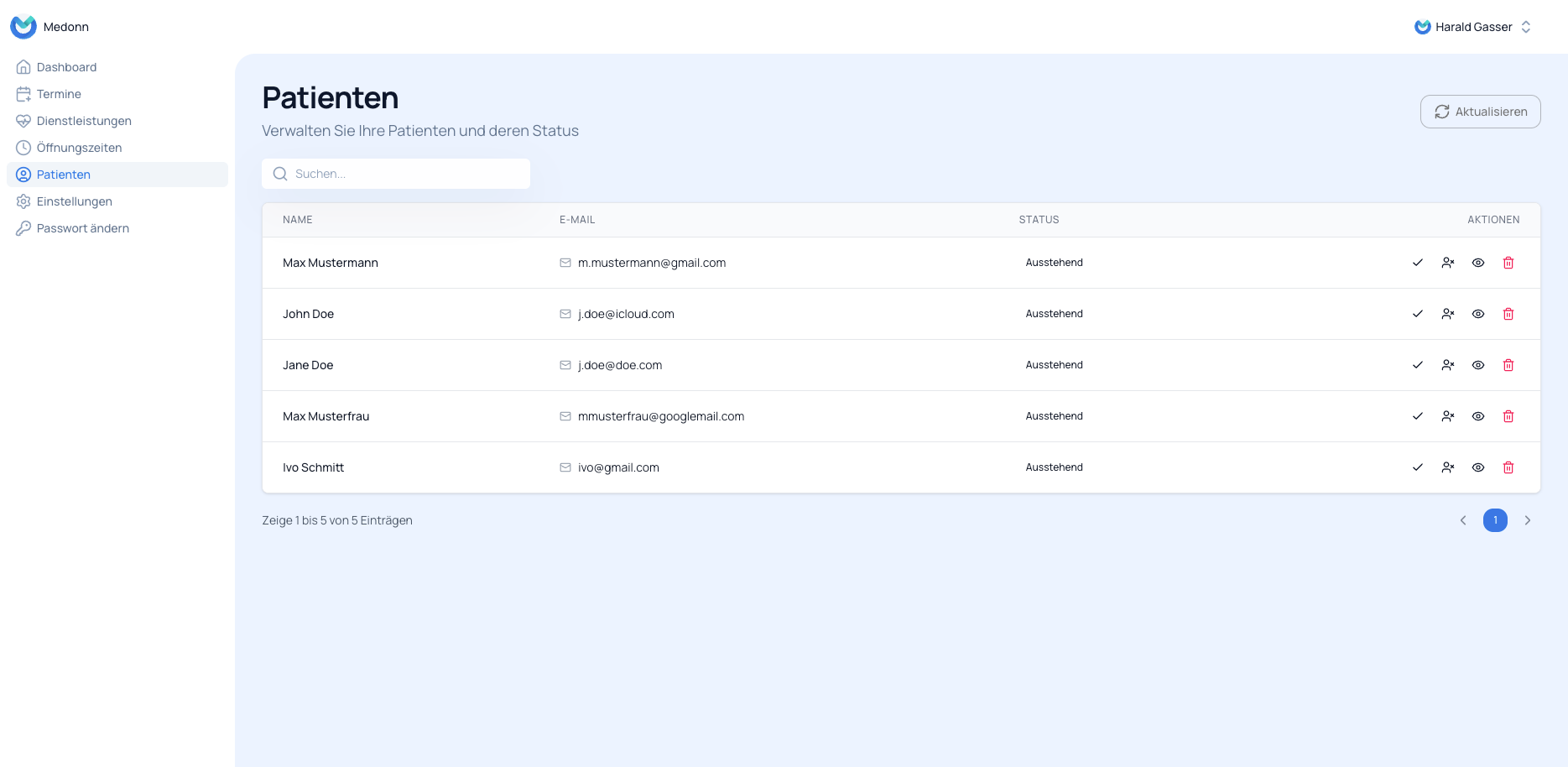Show details for Max Musterfrau with eye icon
Screen dimensions: 1568x767
(x=1478, y=416)
